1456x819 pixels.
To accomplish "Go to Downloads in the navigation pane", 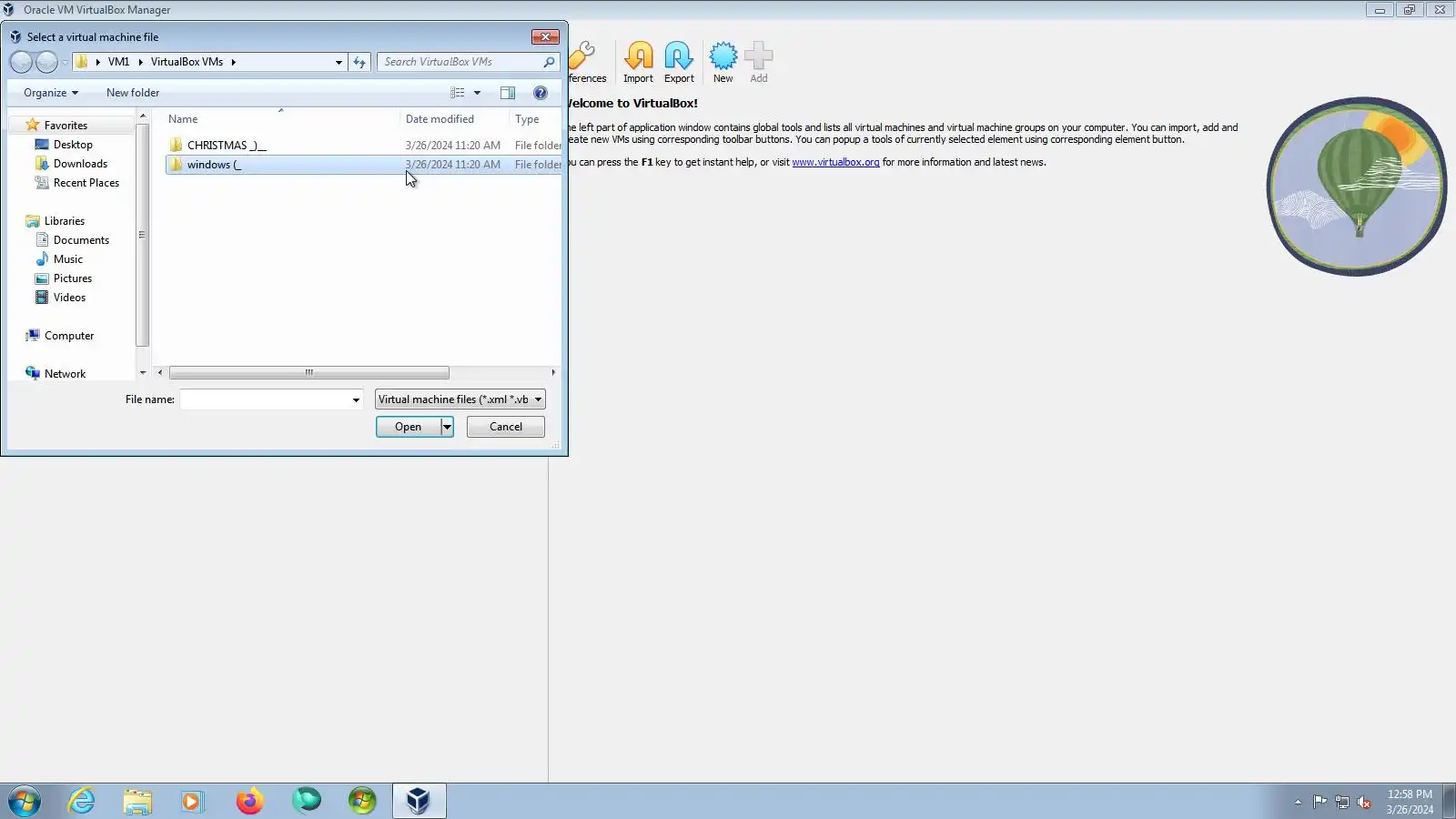I will [80, 164].
